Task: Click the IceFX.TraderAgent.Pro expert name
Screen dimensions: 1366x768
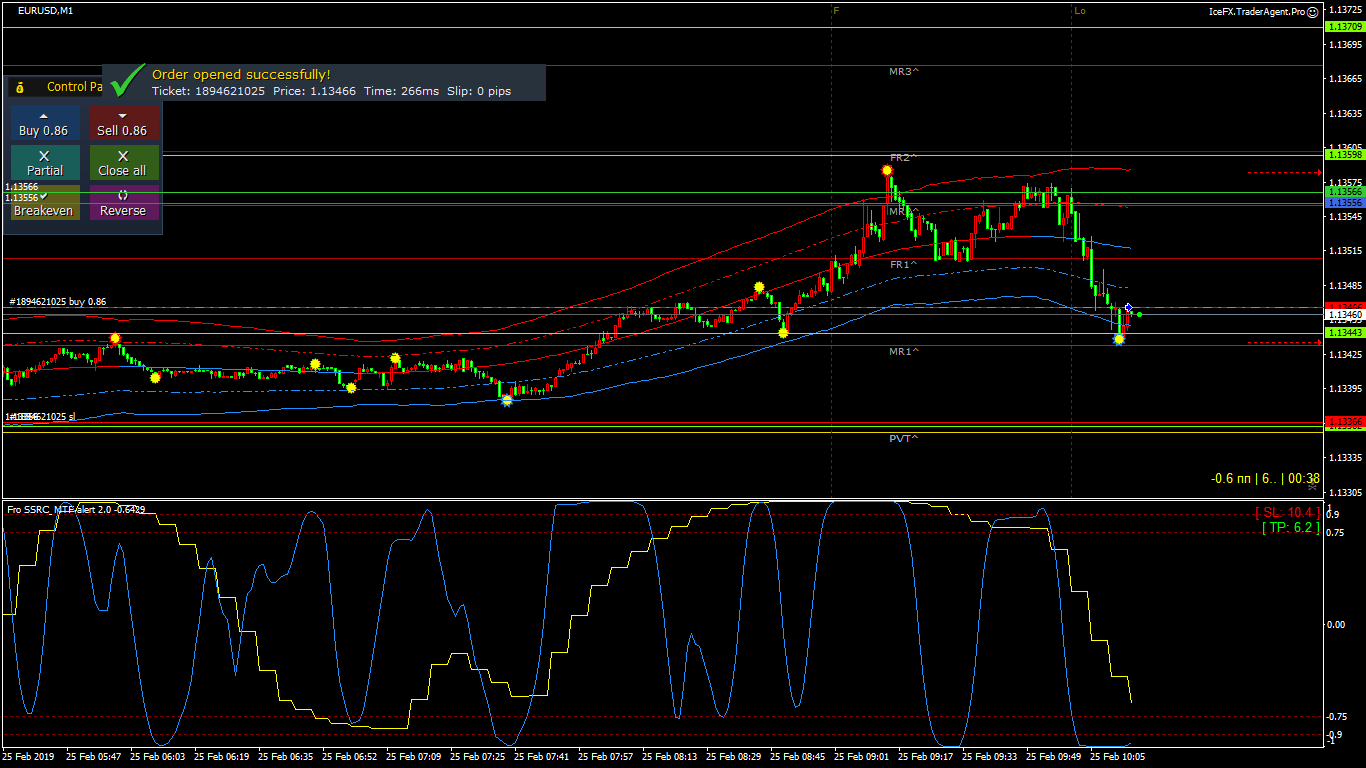Action: click(1256, 12)
